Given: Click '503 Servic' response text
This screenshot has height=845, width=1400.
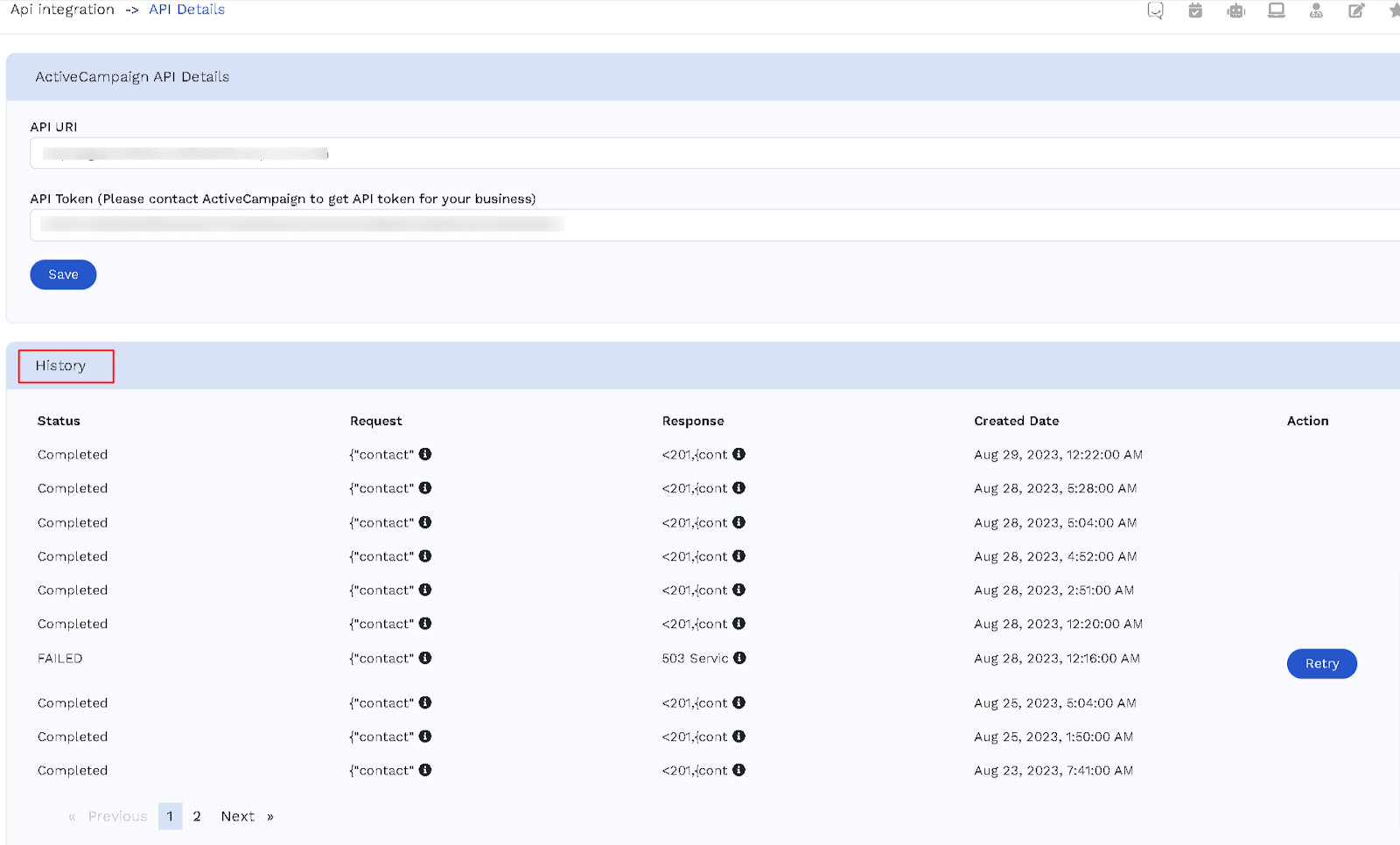Looking at the screenshot, I should click(695, 659).
